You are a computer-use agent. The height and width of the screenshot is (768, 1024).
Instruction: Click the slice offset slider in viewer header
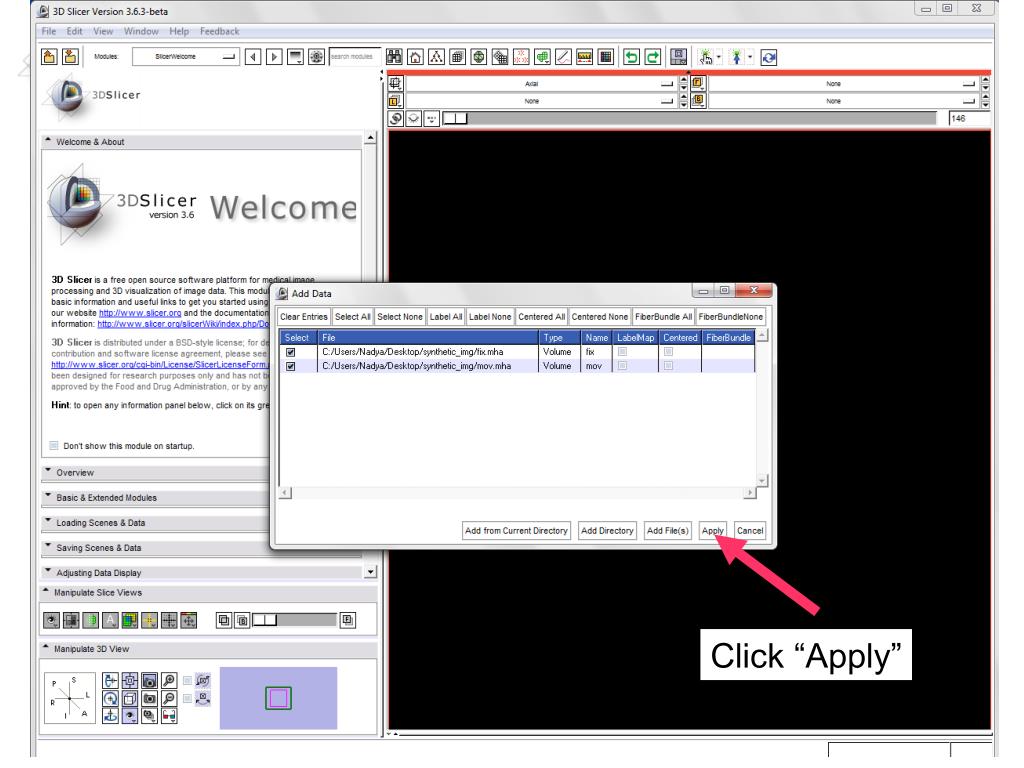(689, 118)
